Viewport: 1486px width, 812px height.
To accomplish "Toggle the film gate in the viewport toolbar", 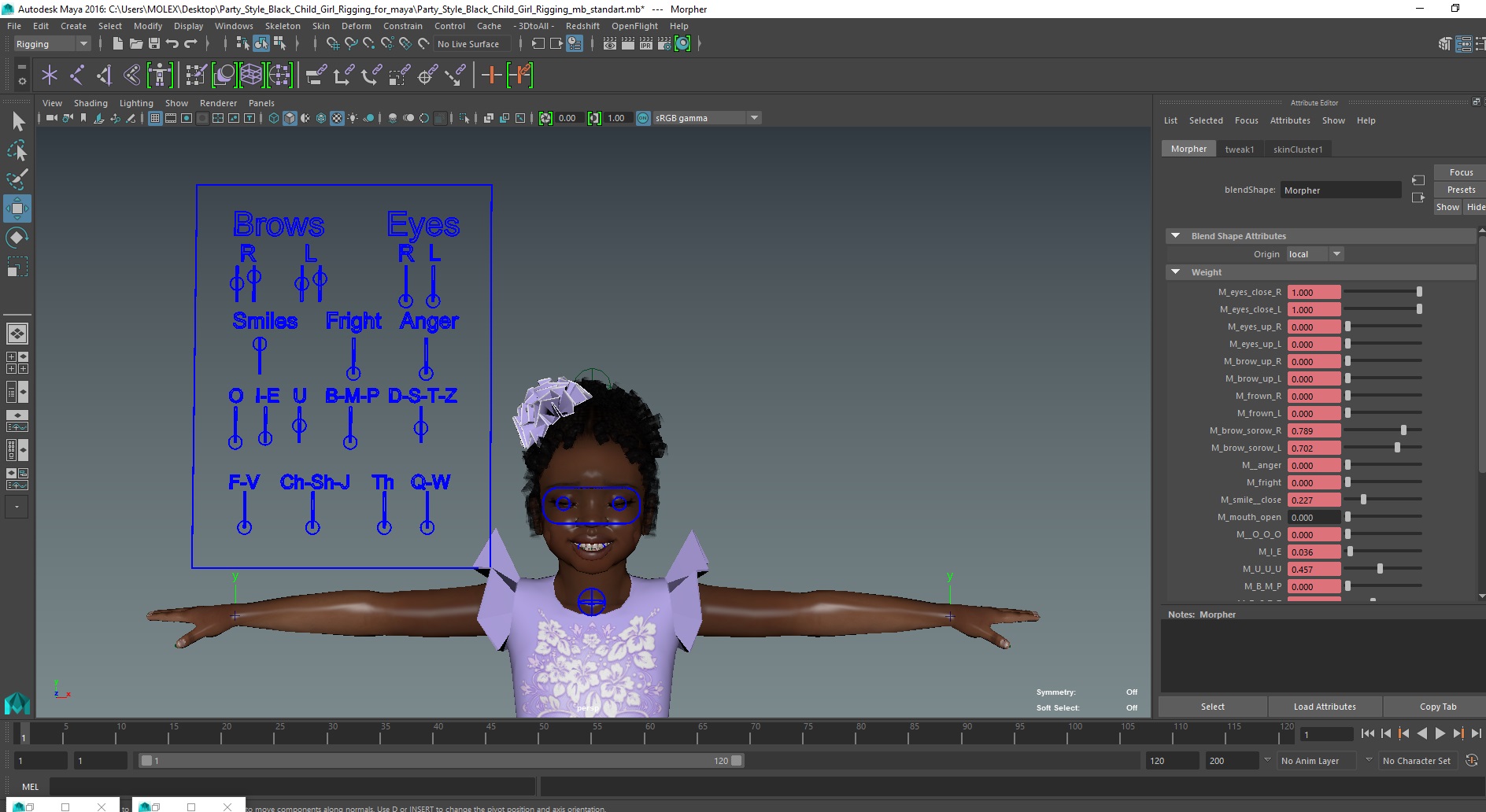I will [171, 118].
